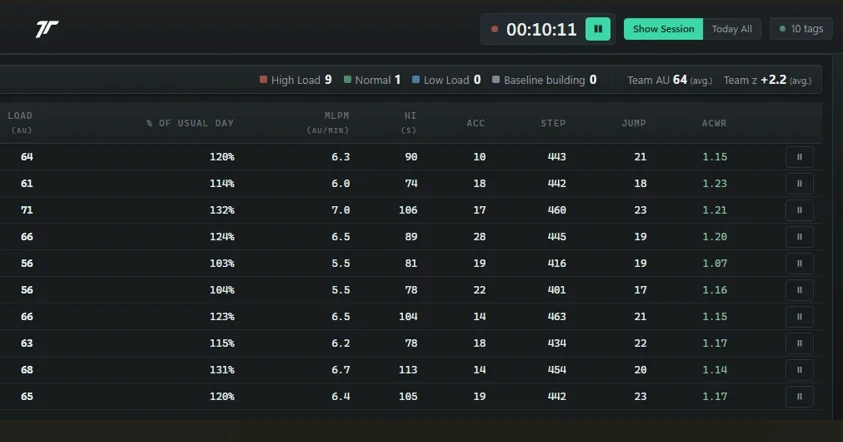Click the ACWR value 1.07

pos(715,263)
